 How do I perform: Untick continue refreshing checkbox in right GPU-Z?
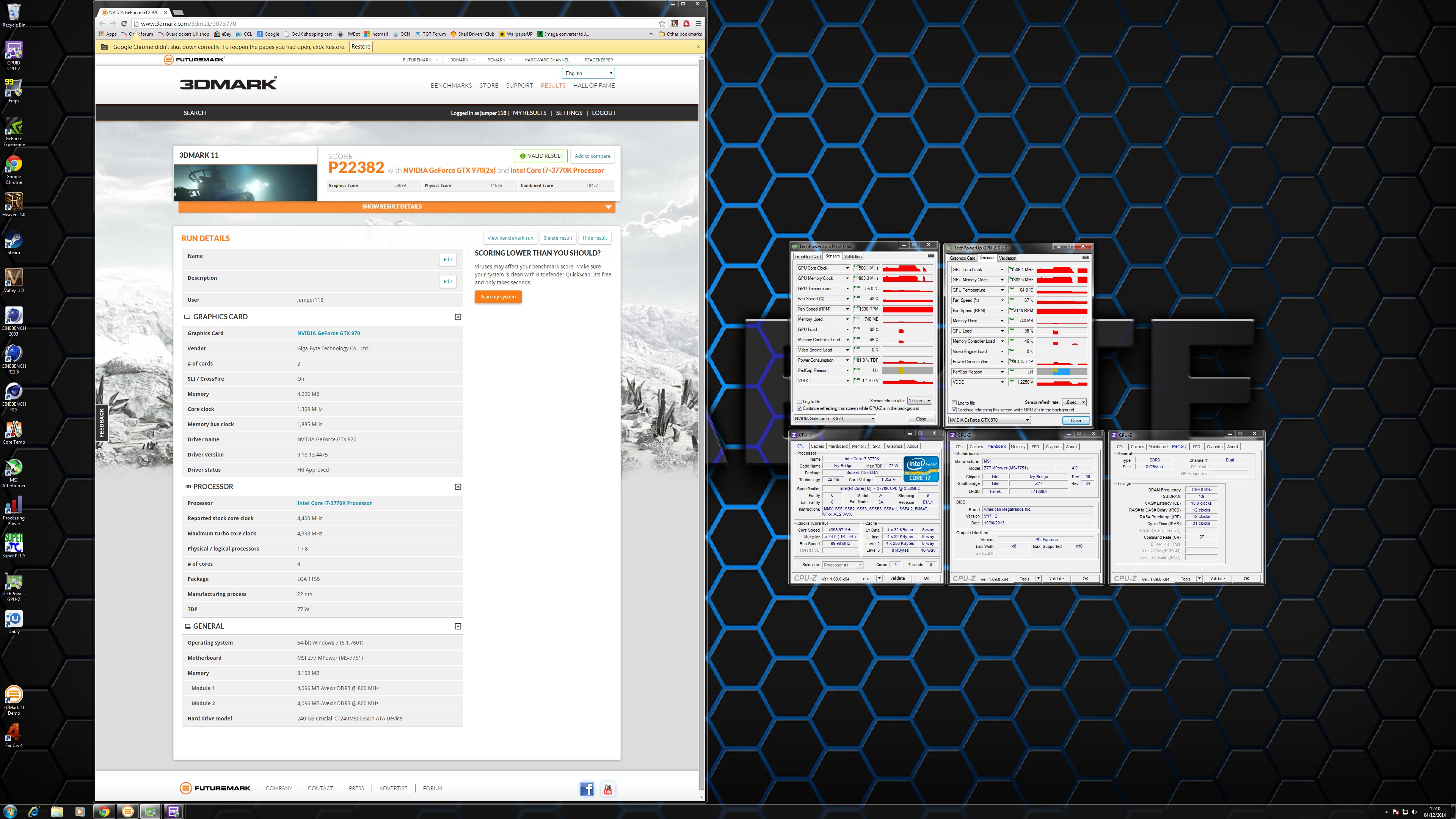point(954,410)
